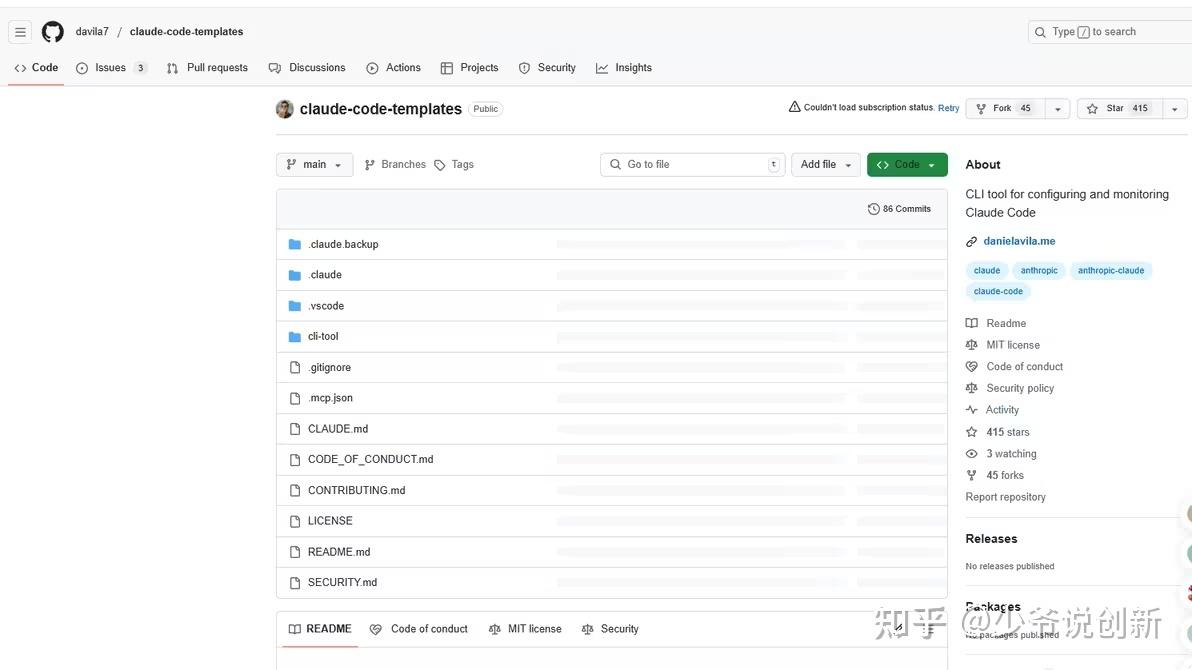This screenshot has height=670, width=1192.
Task: Open the SECURITY.md file
Action: point(342,583)
